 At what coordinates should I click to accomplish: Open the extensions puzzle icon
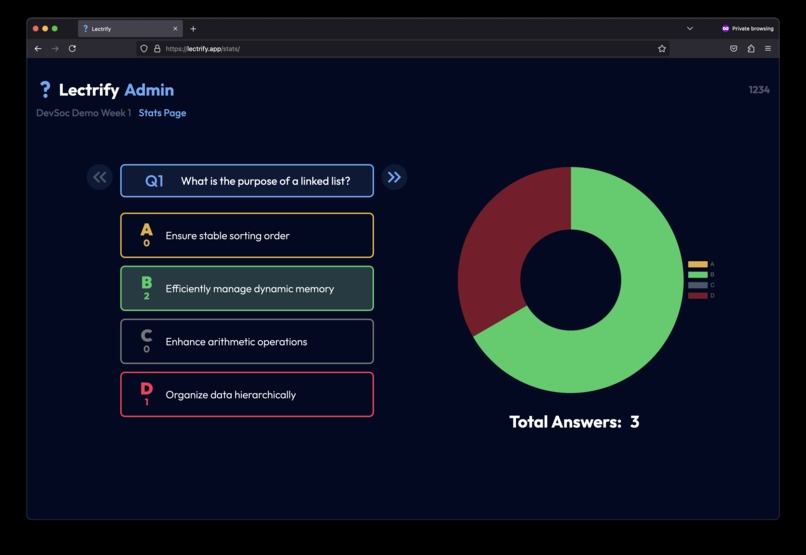(751, 48)
